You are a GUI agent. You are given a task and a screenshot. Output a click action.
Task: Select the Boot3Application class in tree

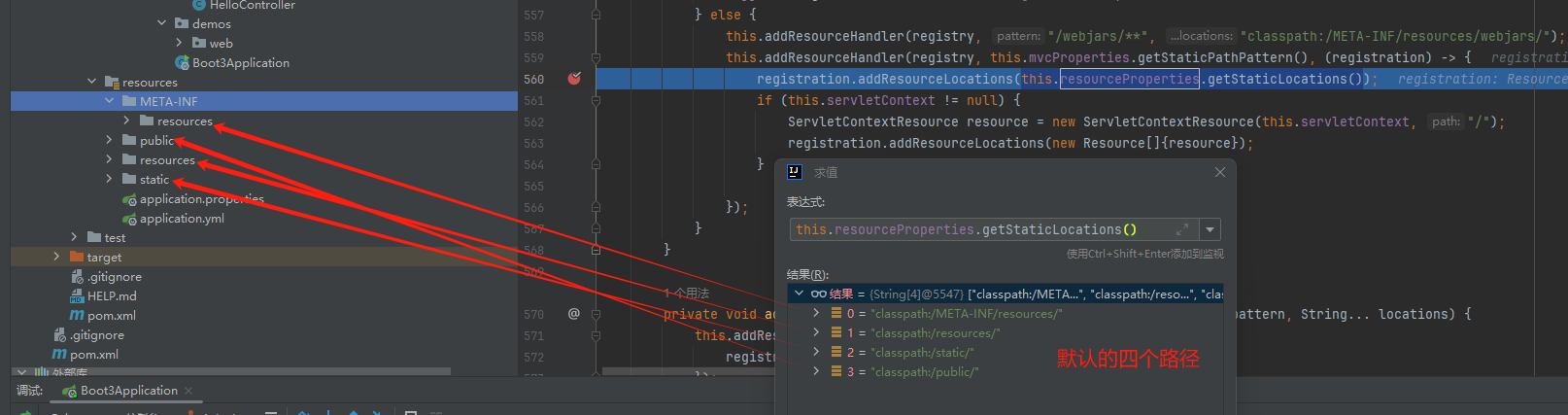[x=241, y=63]
